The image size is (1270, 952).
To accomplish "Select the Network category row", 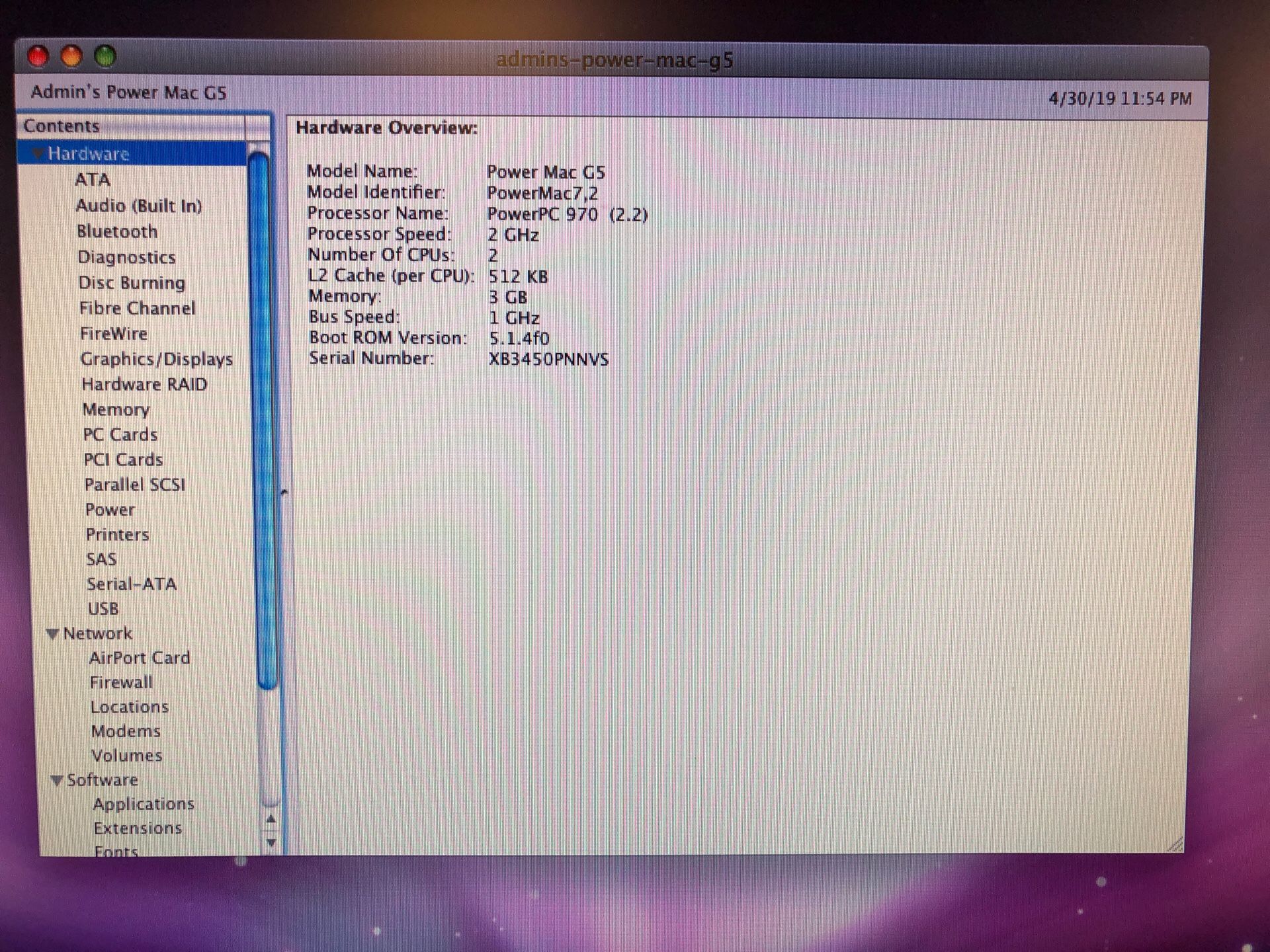I will tap(97, 634).
